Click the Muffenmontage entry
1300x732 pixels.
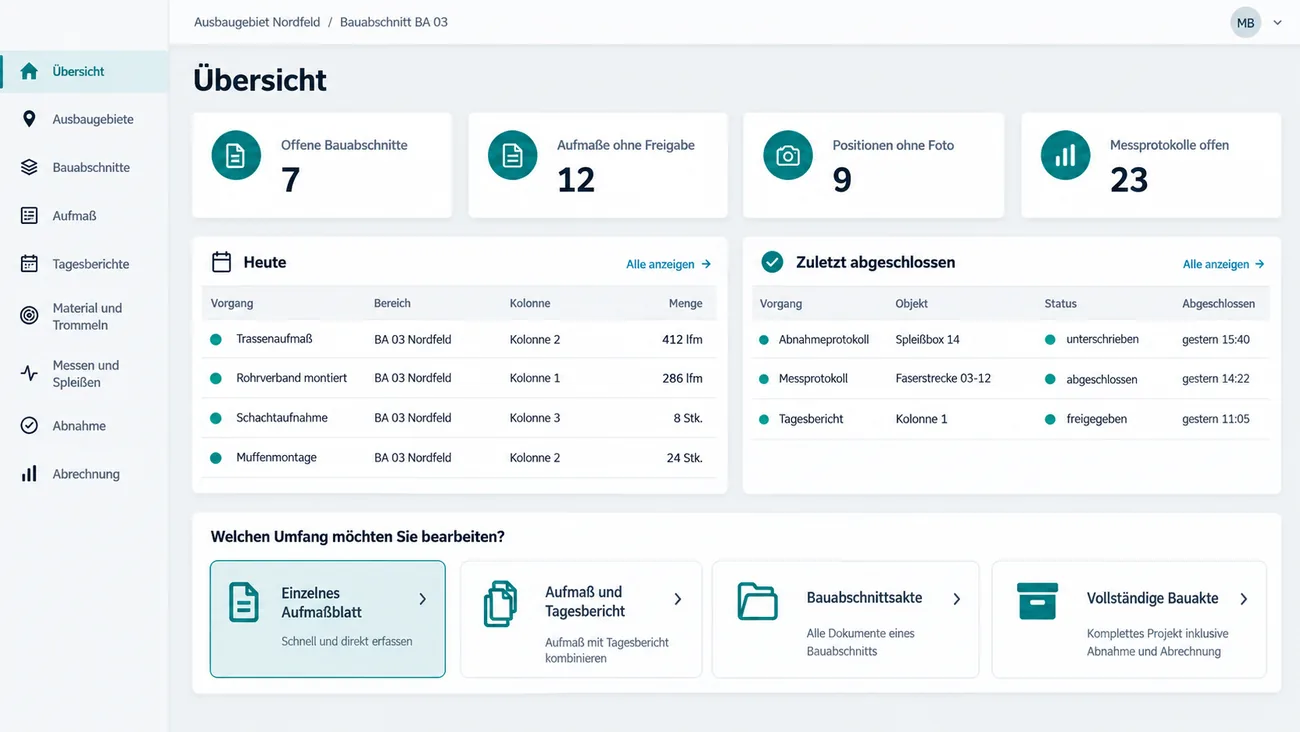tap(276, 458)
